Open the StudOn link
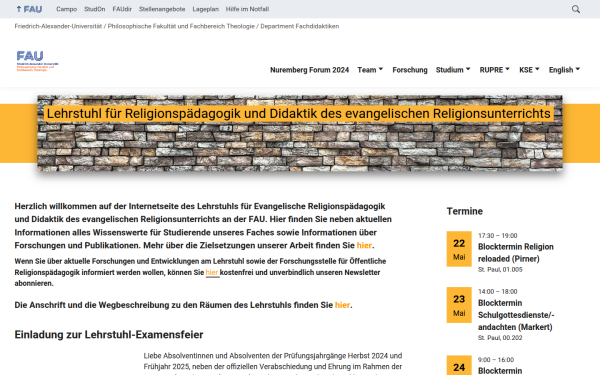Image resolution: width=600 pixels, height=375 pixels. pos(95,9)
